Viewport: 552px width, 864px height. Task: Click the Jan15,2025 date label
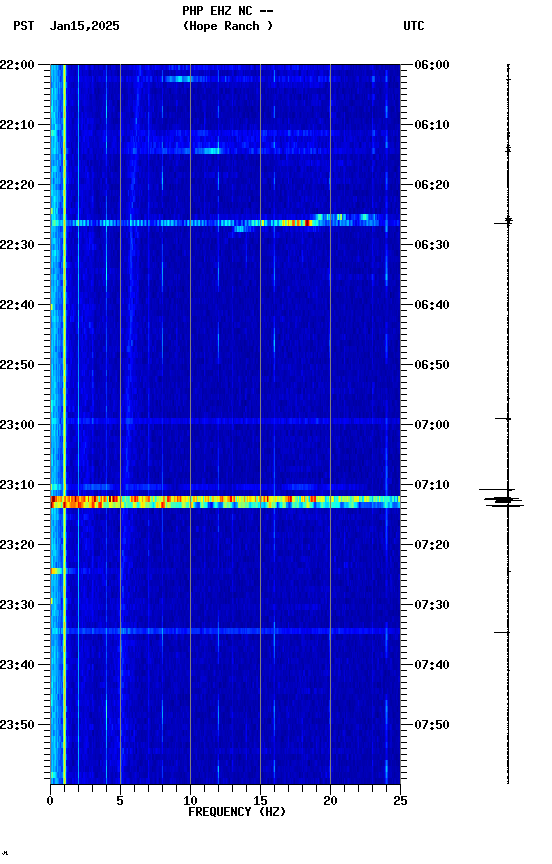tap(84, 26)
